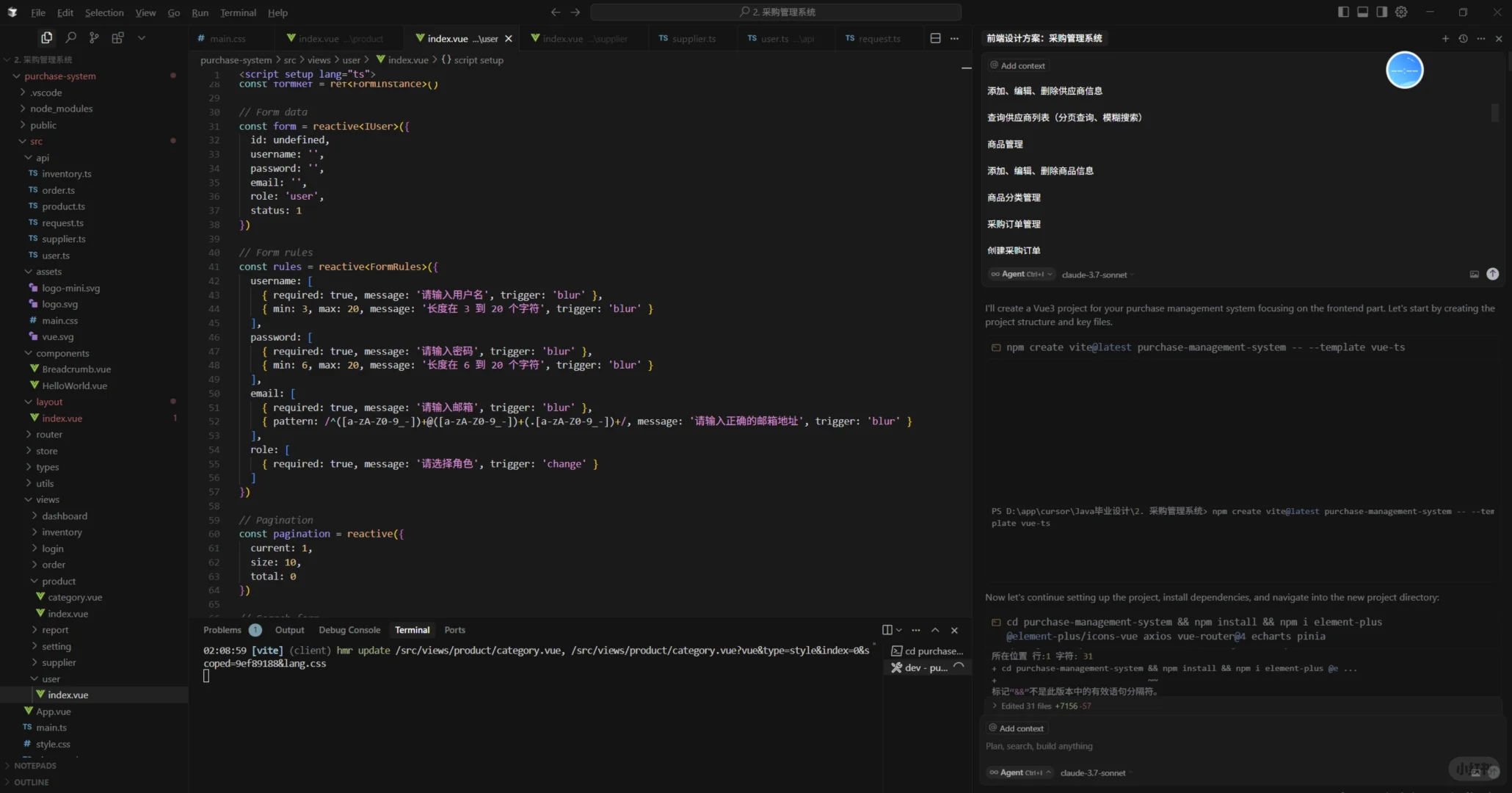
Task: Click the send arrow in chat
Action: tap(1492, 274)
